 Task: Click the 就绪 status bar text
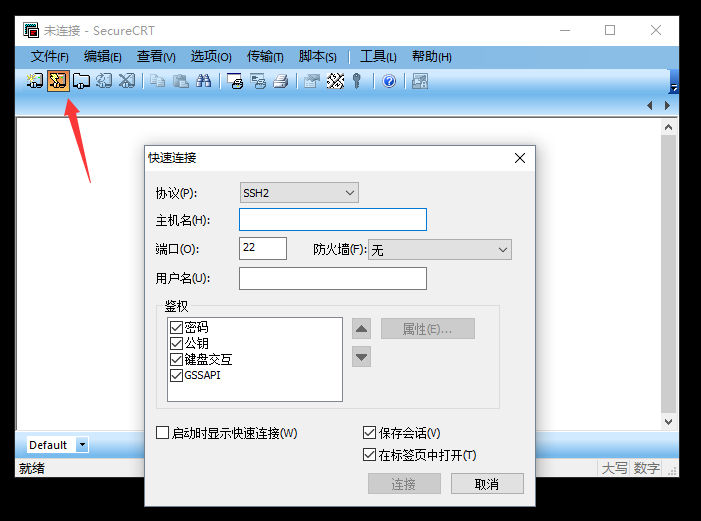[x=32, y=468]
